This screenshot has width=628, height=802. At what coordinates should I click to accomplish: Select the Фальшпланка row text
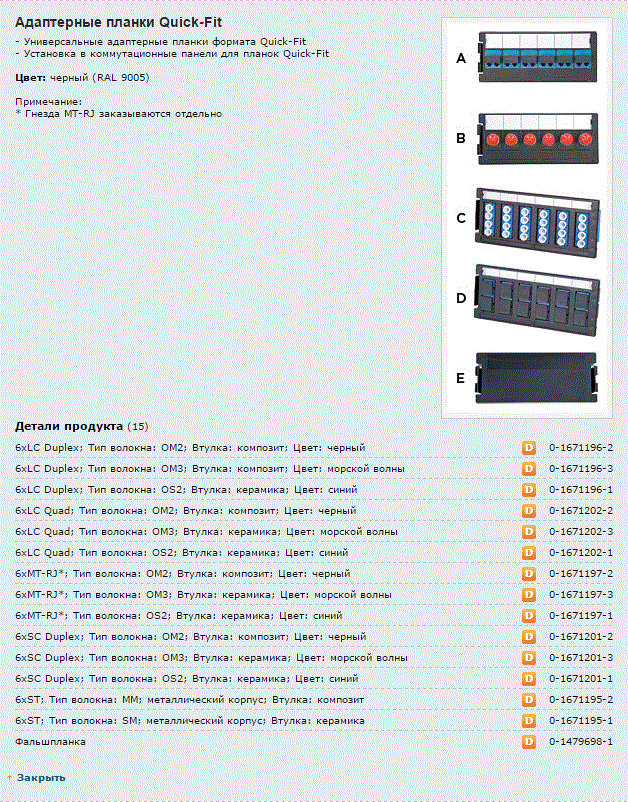point(50,742)
